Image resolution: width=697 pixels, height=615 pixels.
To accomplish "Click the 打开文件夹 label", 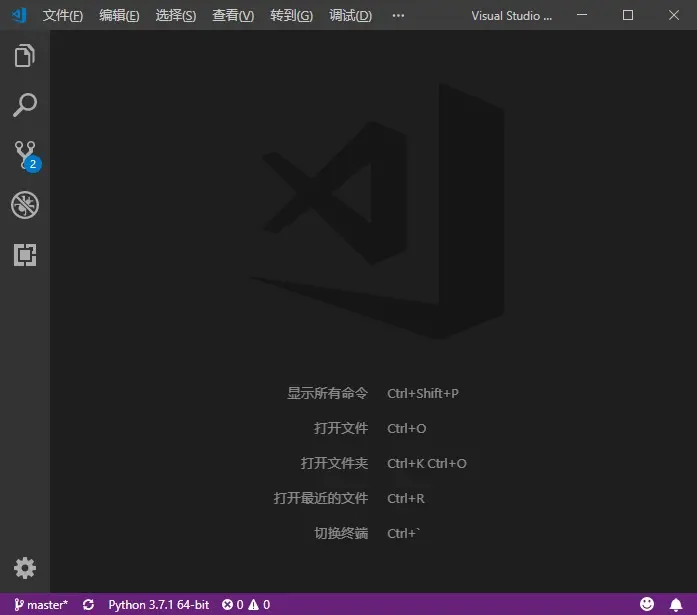I will click(334, 463).
